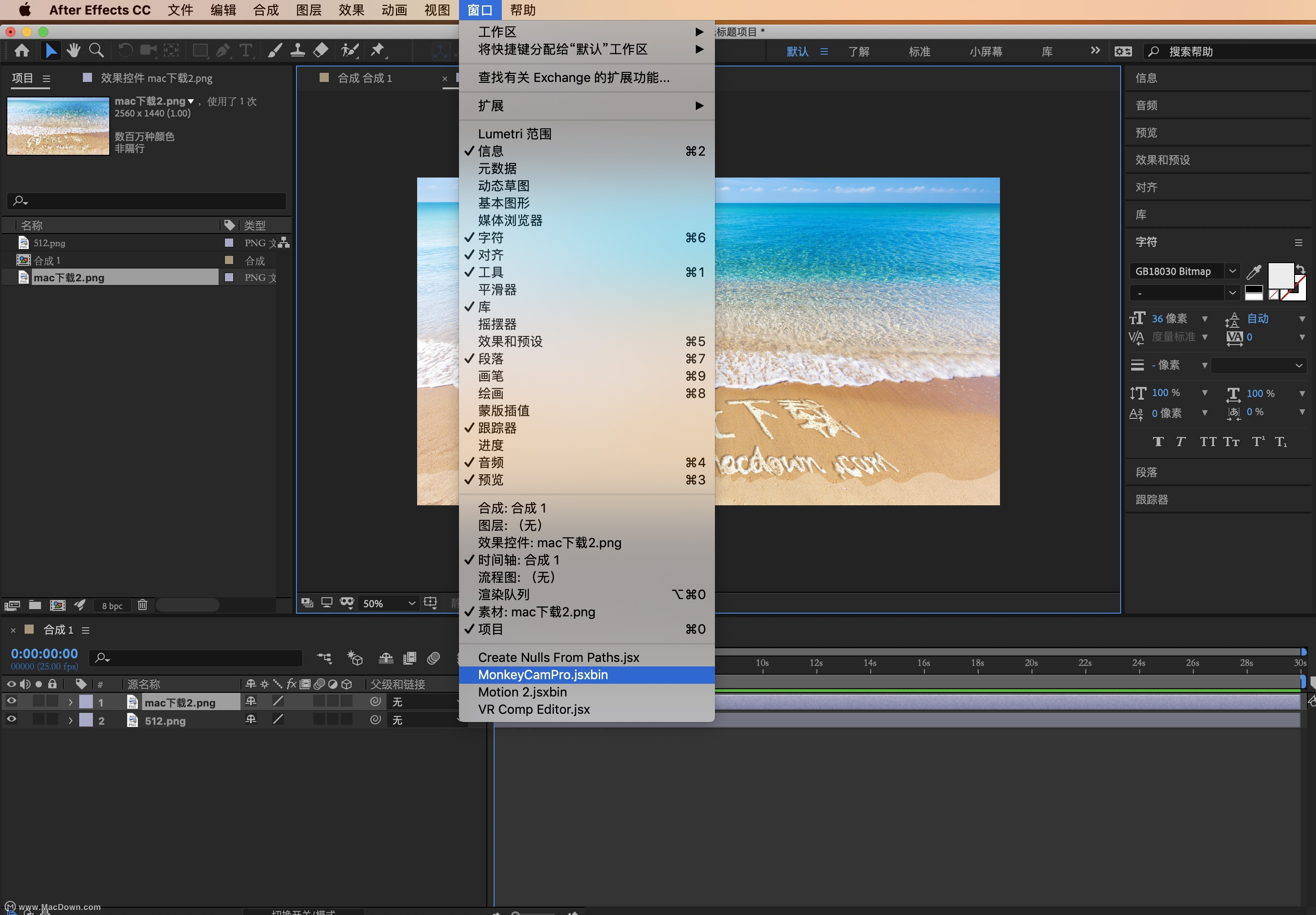The height and width of the screenshot is (915, 1316).
Task: Choose MonkeyCamPro.jsxbin from the menu
Action: pyautogui.click(x=543, y=675)
